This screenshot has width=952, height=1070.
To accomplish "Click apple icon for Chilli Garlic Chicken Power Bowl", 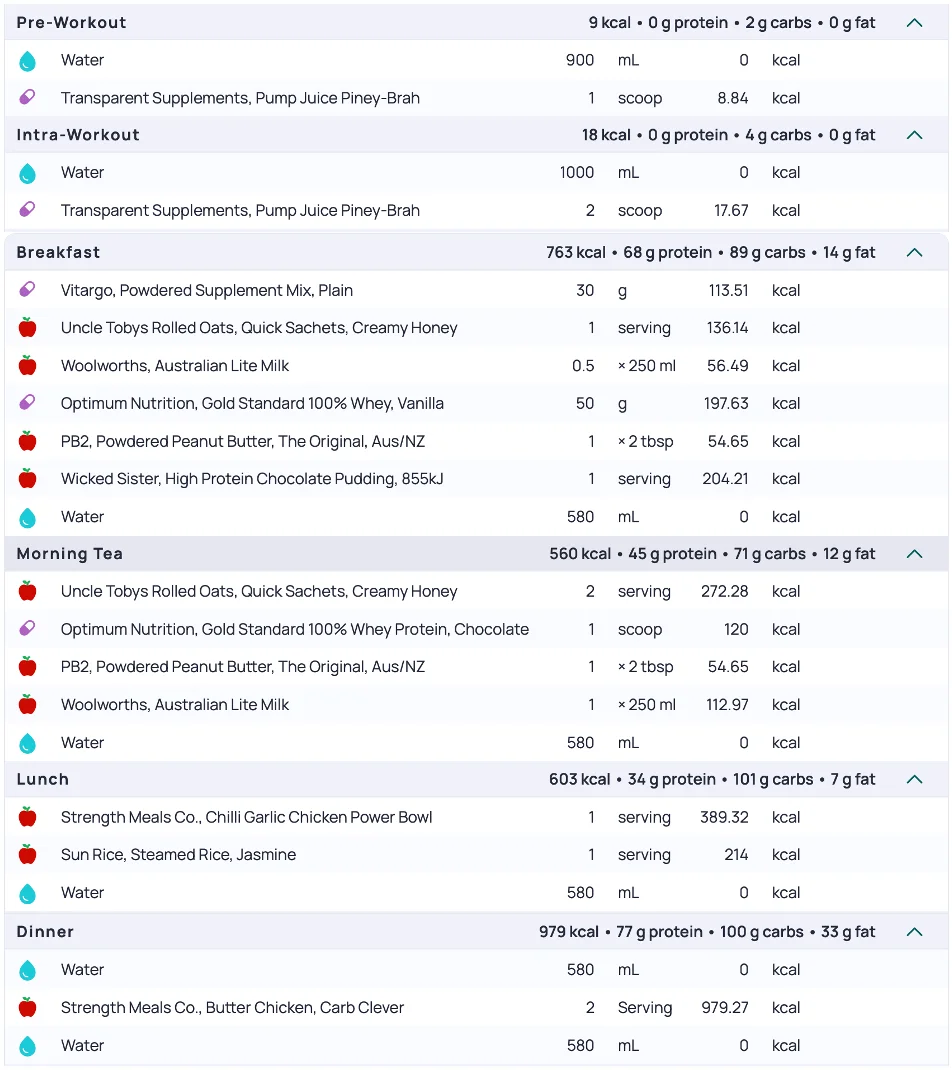I will 28,817.
